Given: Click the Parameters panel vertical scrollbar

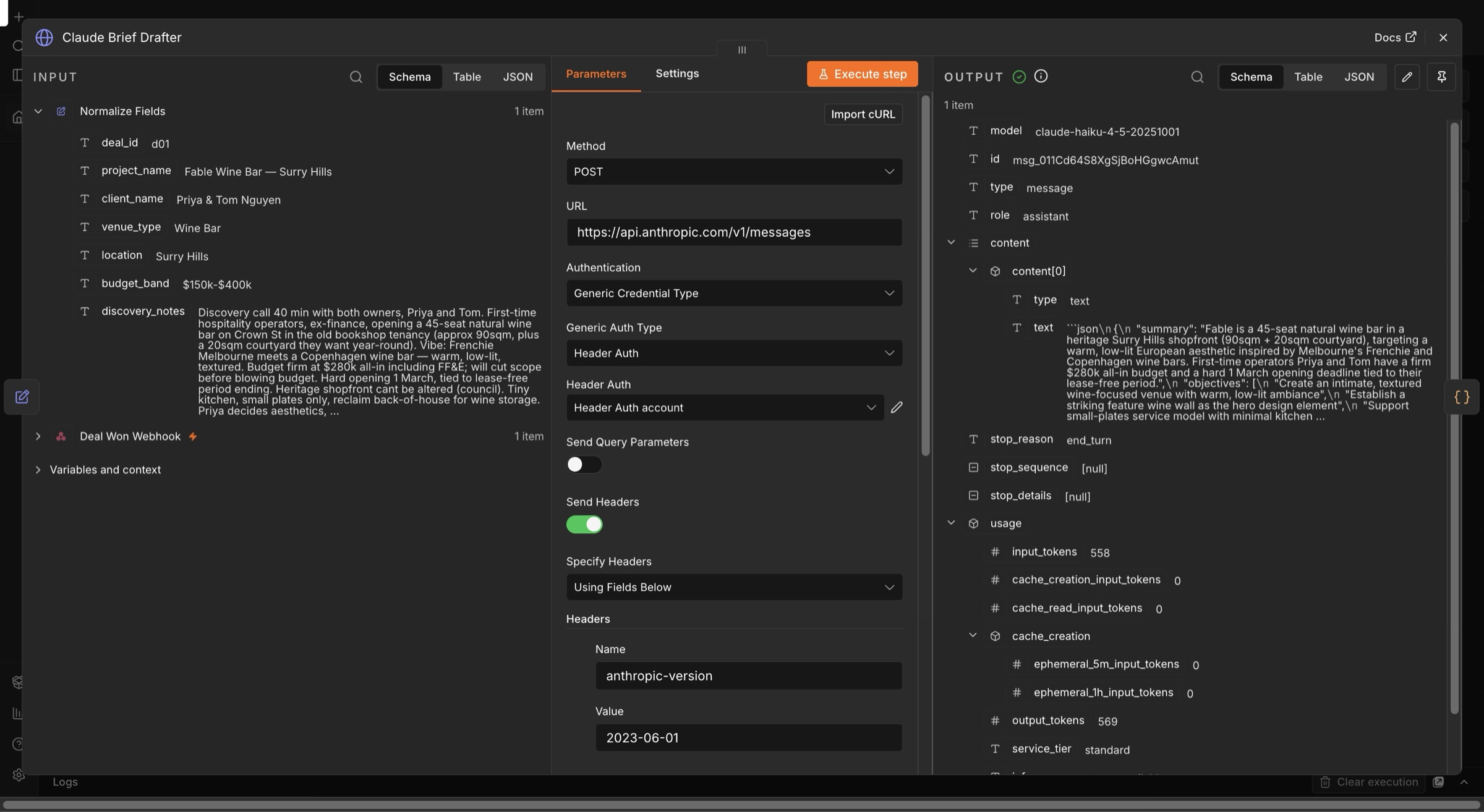Looking at the screenshot, I should (x=925, y=275).
